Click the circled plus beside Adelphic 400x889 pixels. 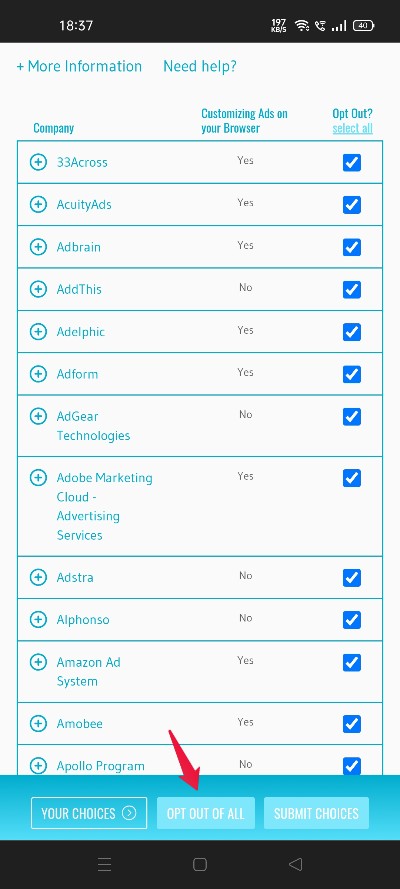click(x=38, y=331)
